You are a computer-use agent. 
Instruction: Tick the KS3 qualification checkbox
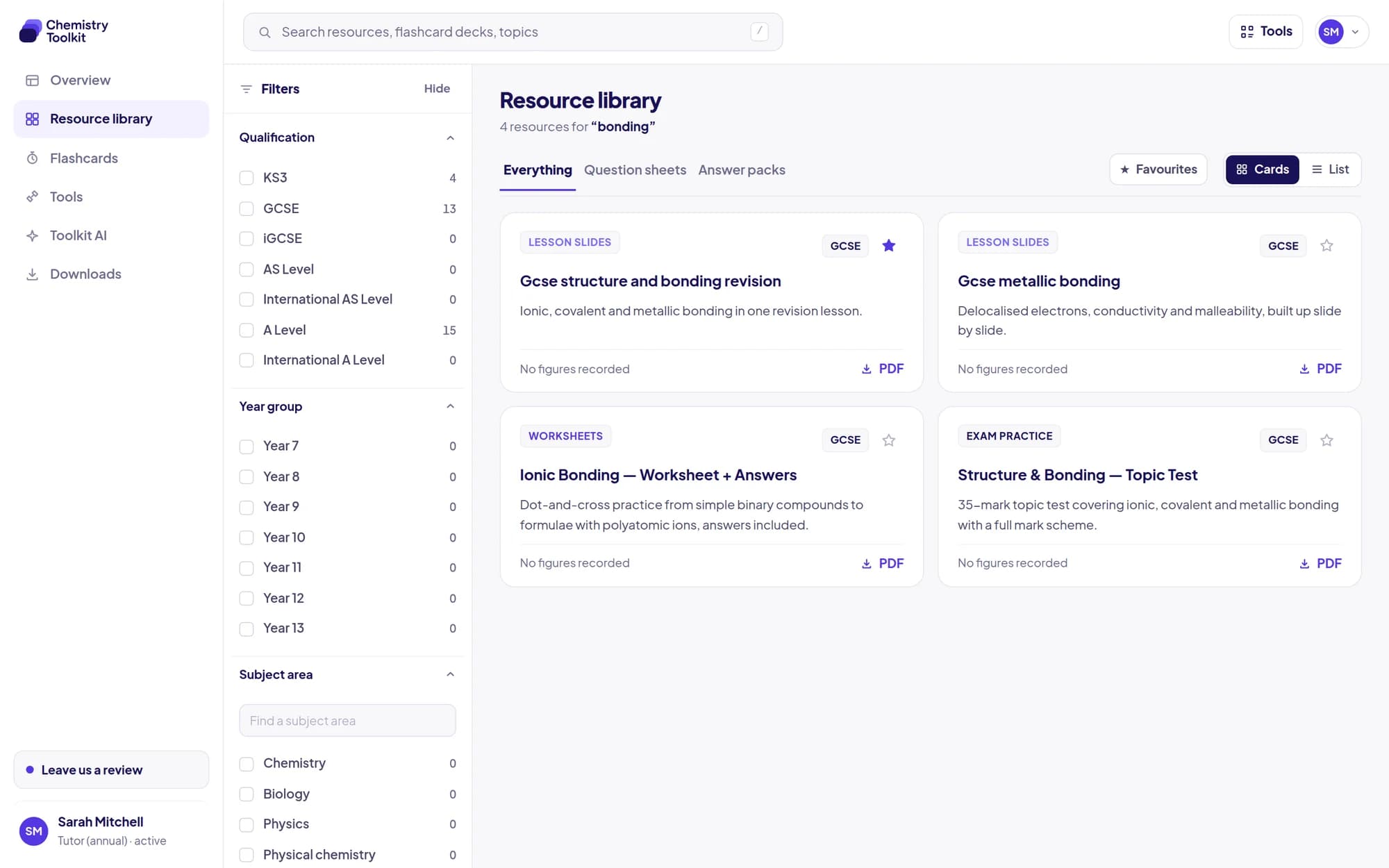[x=247, y=178]
